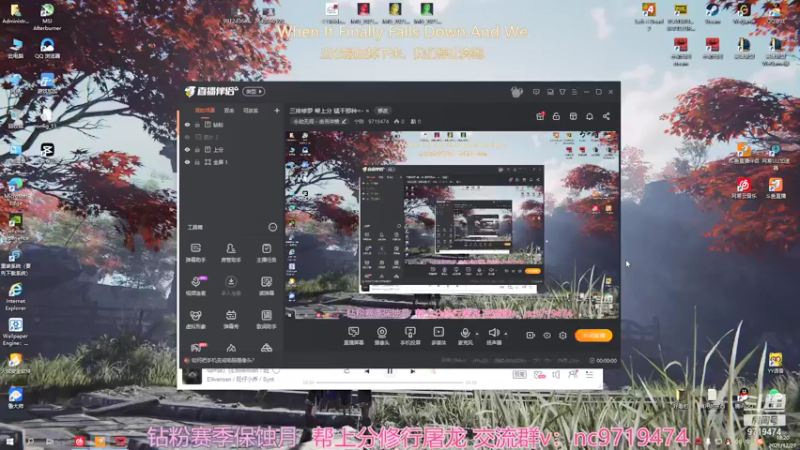This screenshot has height=450, width=800.
Task: Open the stream title dropdown arrow
Action: click(x=367, y=111)
